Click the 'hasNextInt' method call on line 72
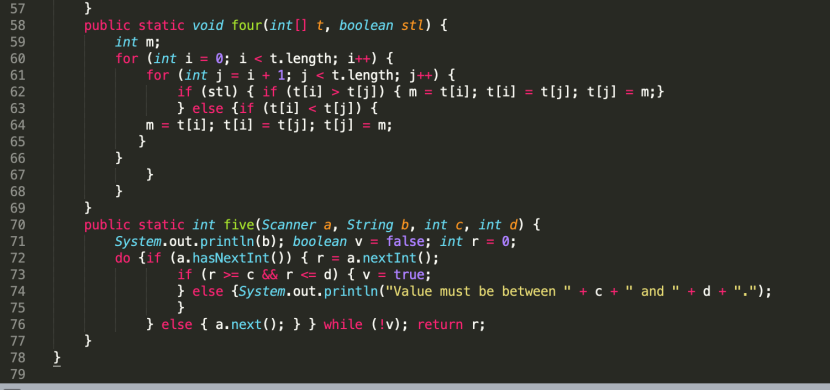This screenshot has height=390, width=830. [x=231, y=258]
